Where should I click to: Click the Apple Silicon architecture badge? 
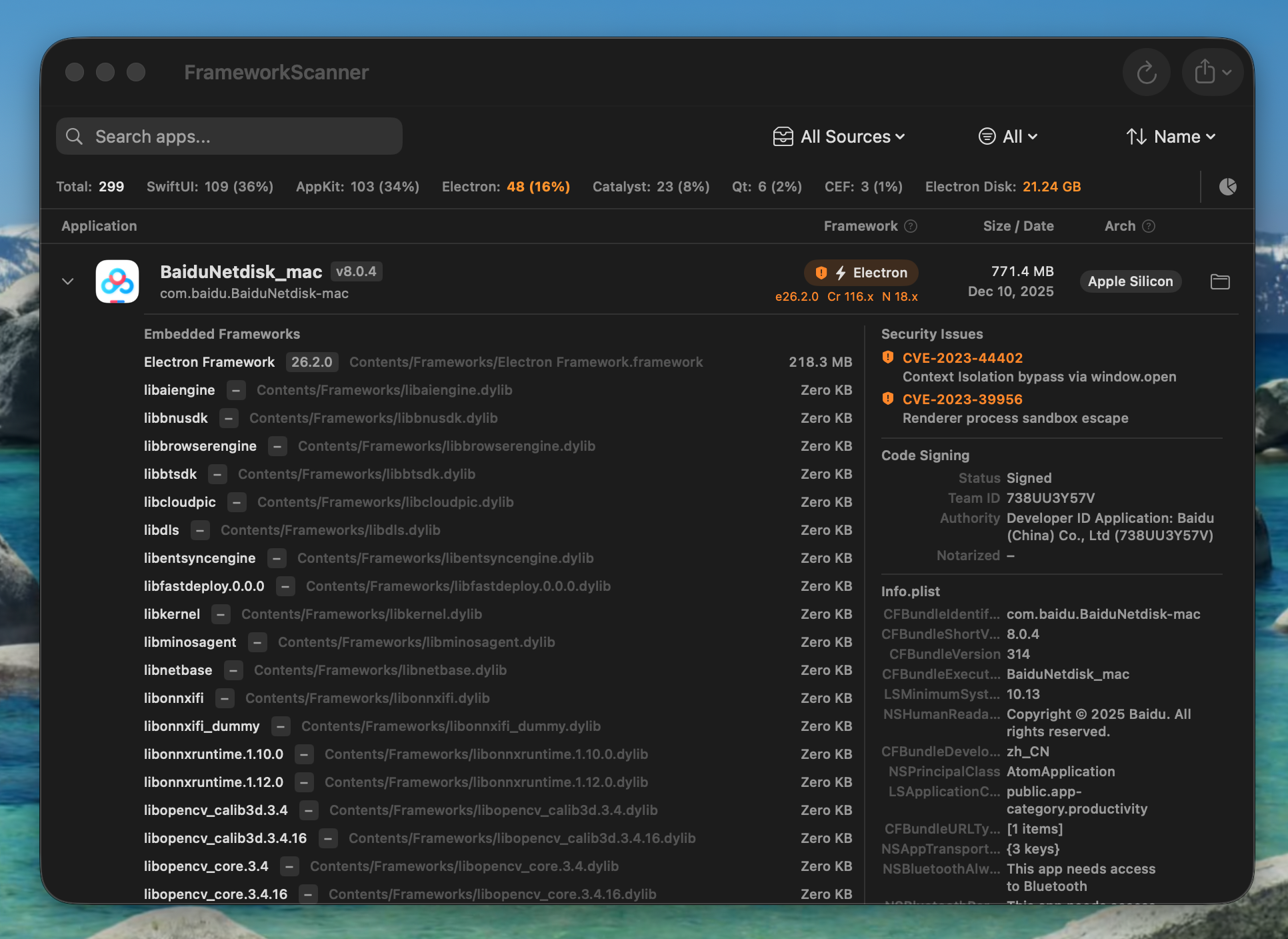click(x=1131, y=281)
